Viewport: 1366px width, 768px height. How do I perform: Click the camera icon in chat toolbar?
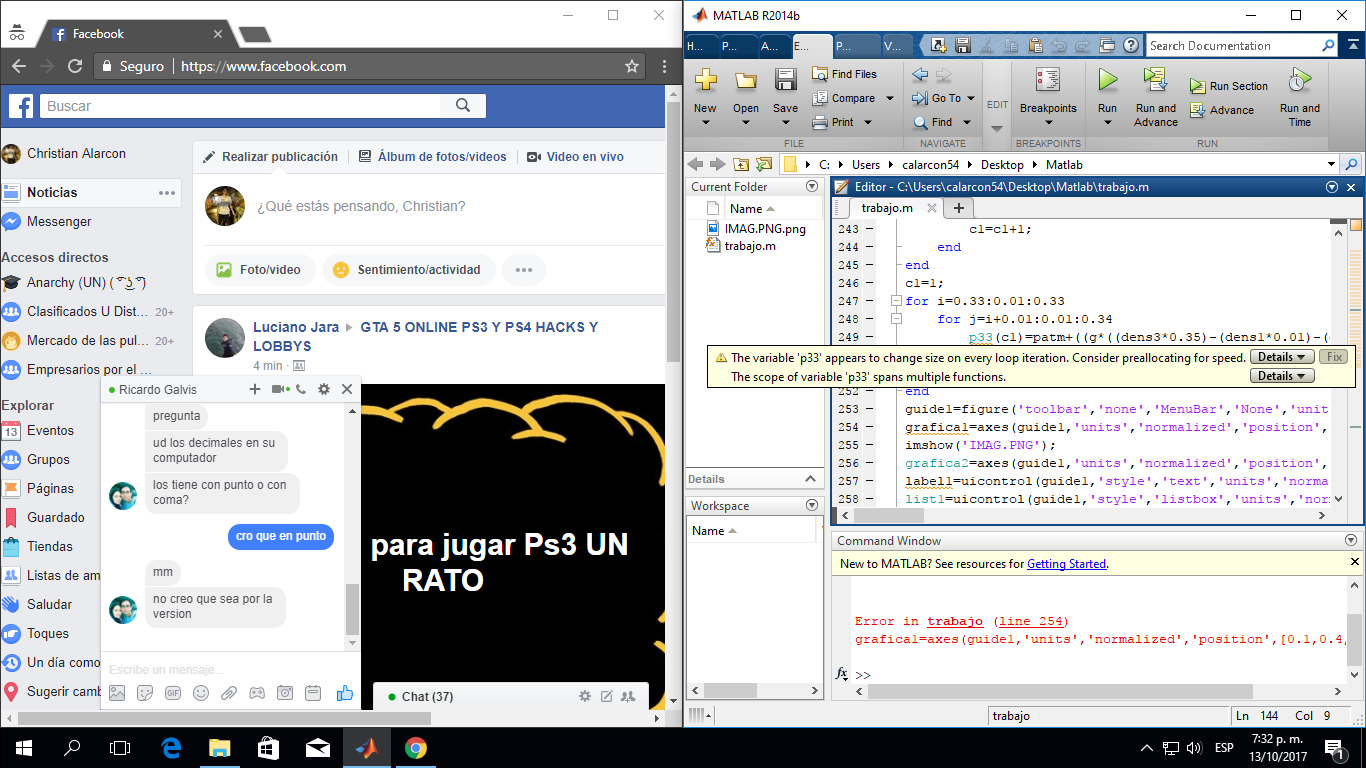coord(285,692)
